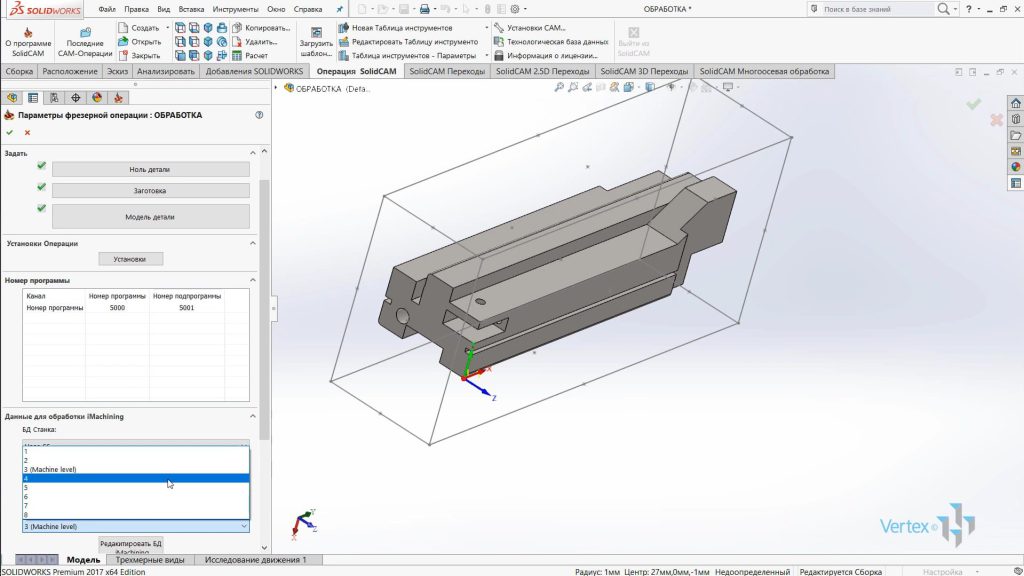
Task: Open the PropertyManager tab icon
Action: click(x=33, y=98)
